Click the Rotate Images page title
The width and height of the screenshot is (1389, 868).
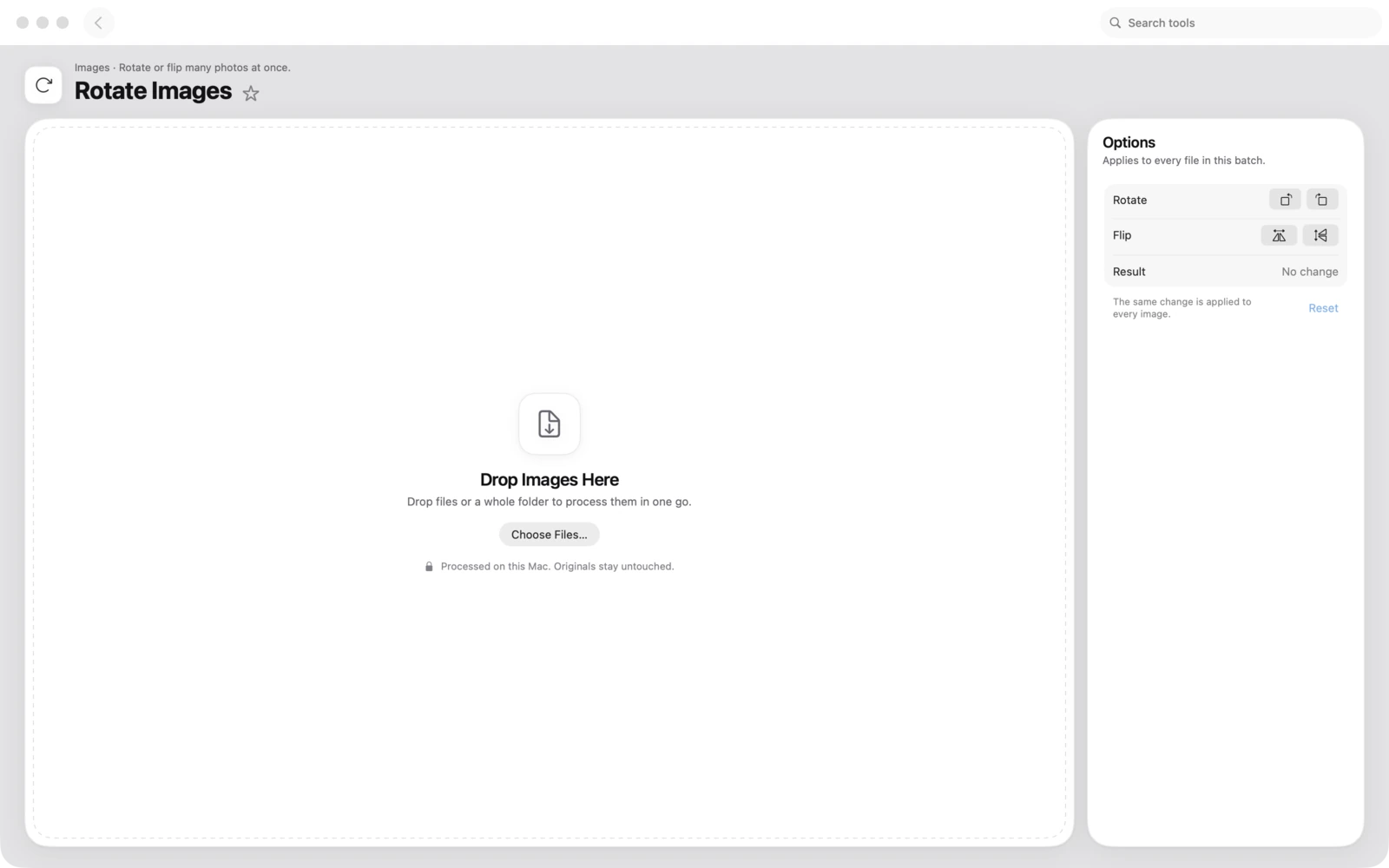click(x=153, y=91)
